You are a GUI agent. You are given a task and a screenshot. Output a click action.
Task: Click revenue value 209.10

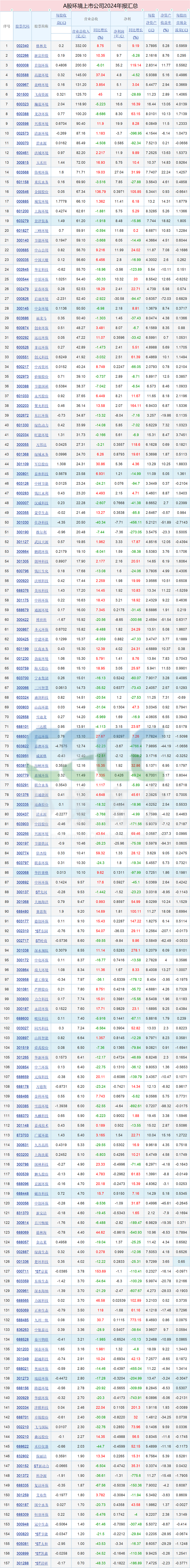[x=81, y=55]
